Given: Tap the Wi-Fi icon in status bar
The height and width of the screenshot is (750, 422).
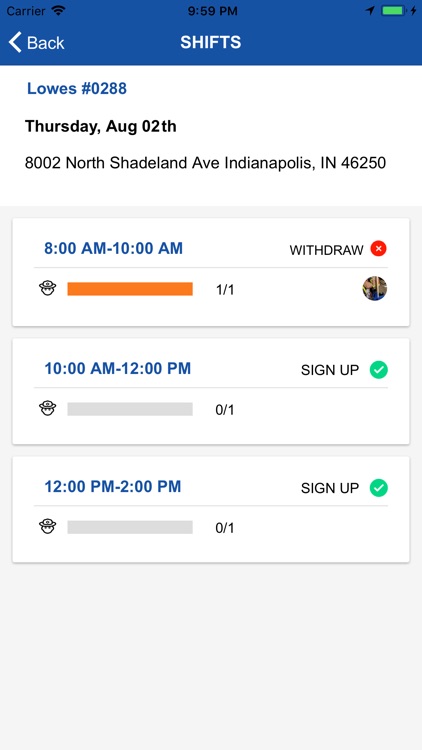Looking at the screenshot, I should click(x=58, y=11).
